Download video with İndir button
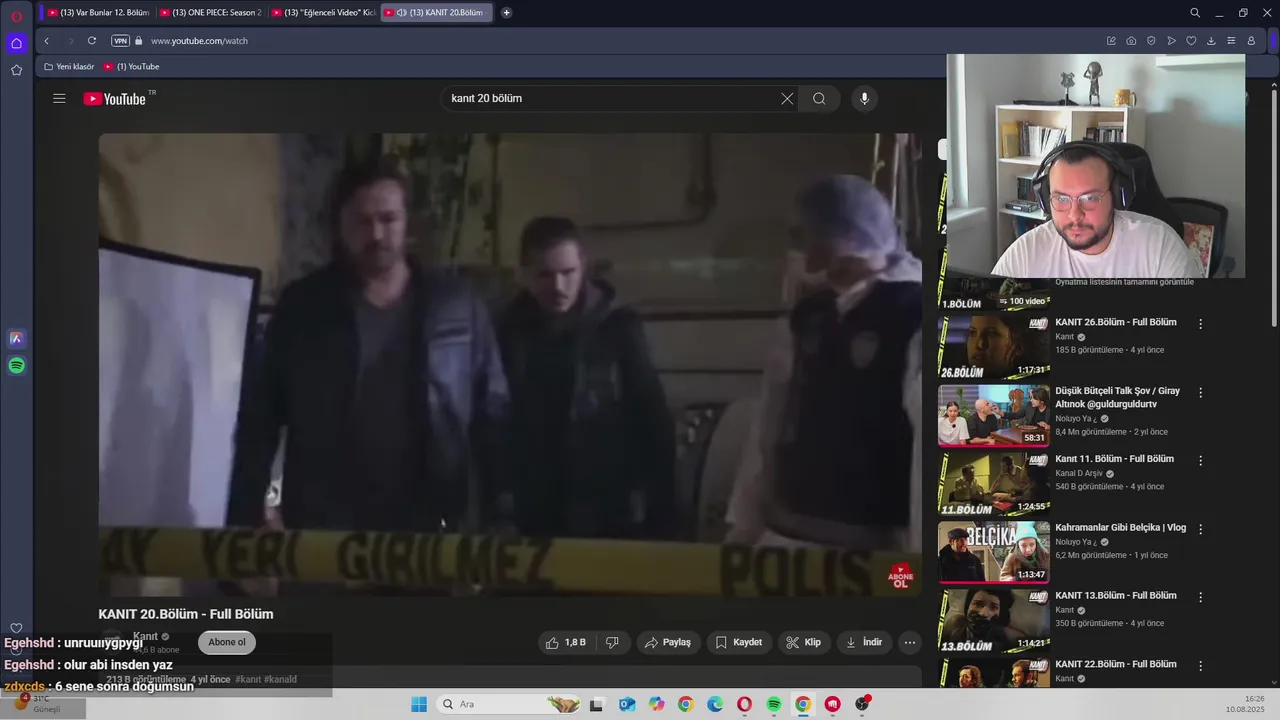Viewport: 1280px width, 720px height. click(x=864, y=642)
